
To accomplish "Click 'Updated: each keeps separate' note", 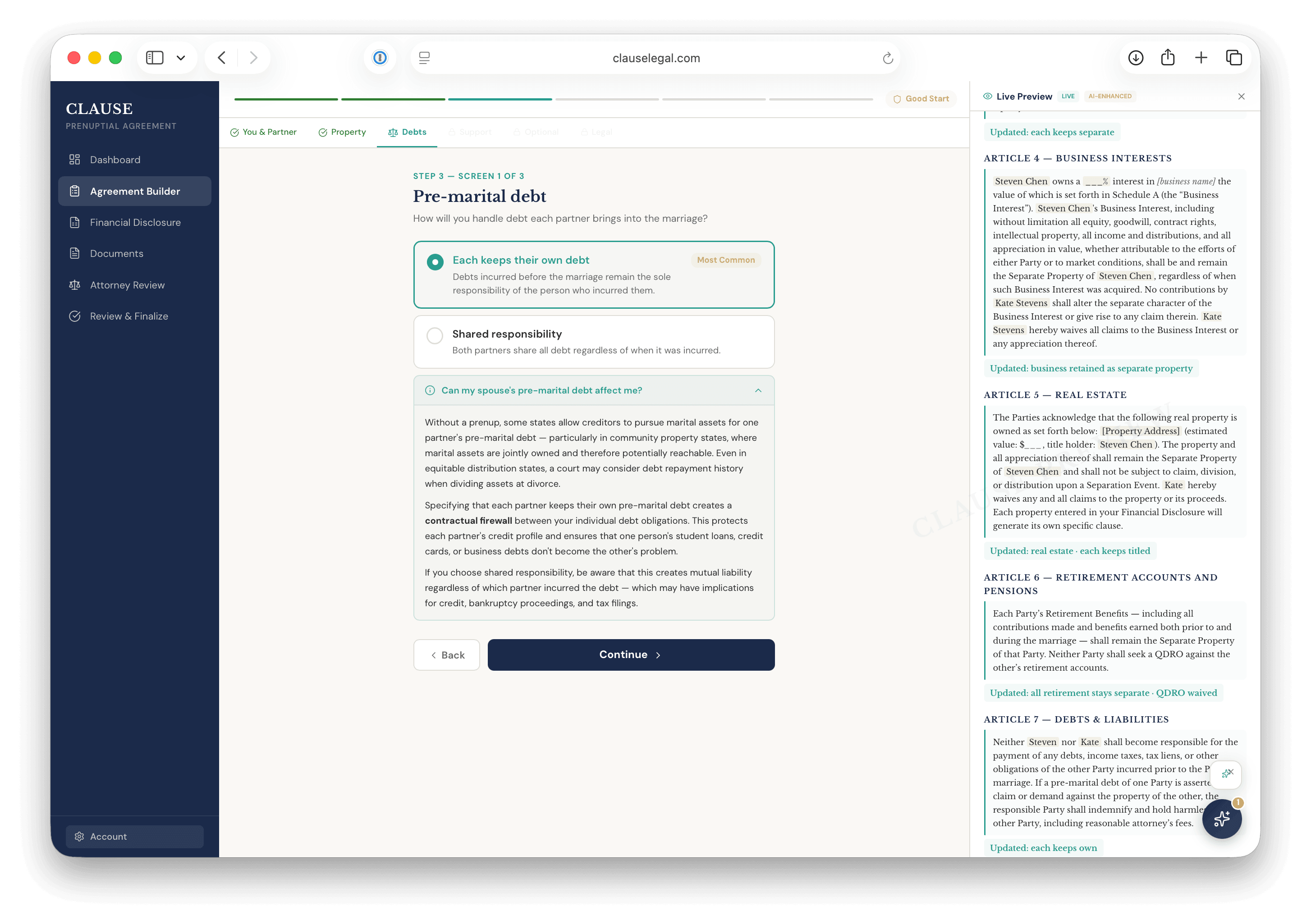I will (x=1052, y=132).
